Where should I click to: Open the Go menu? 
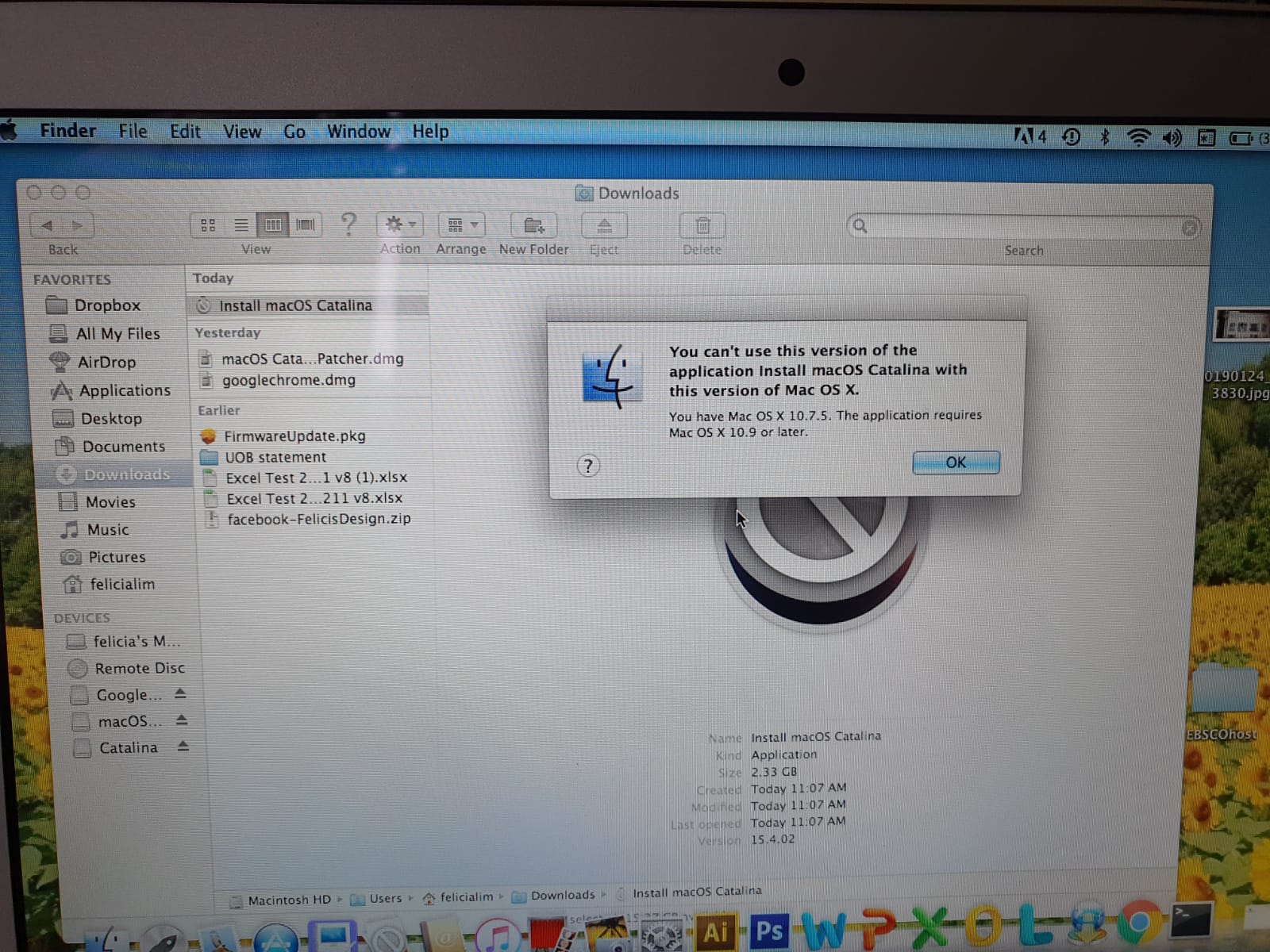tap(294, 132)
